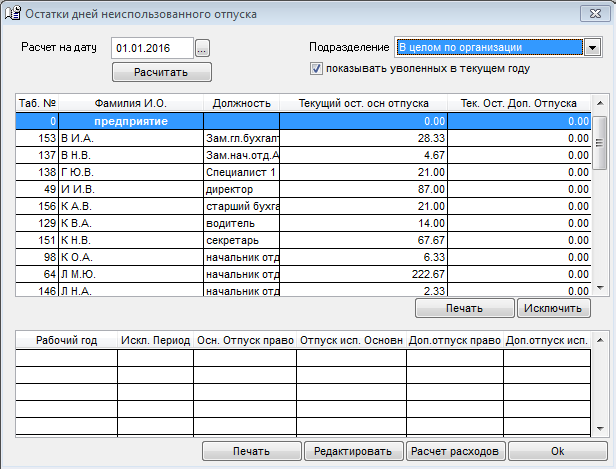
Task: Click the водитель position cell
Action: 242,223
